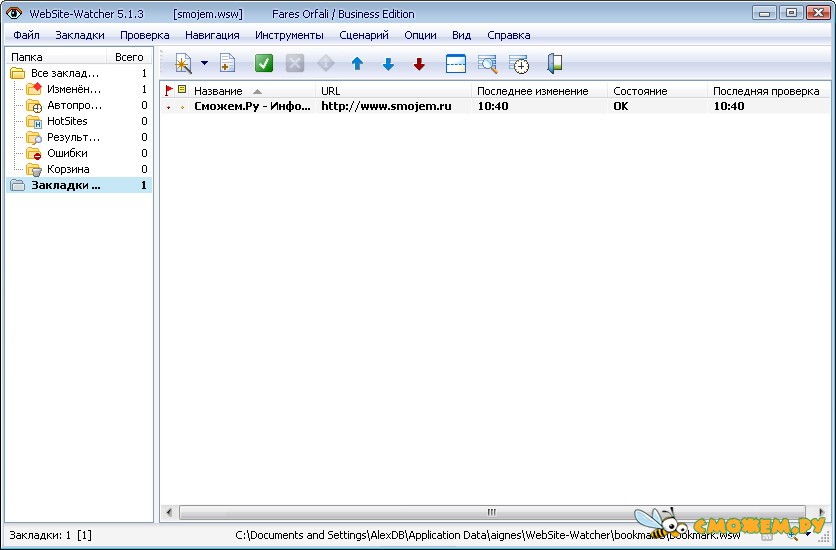This screenshot has height=550, width=836.
Task: Click the scheduled auto-check clock icon
Action: tap(519, 64)
